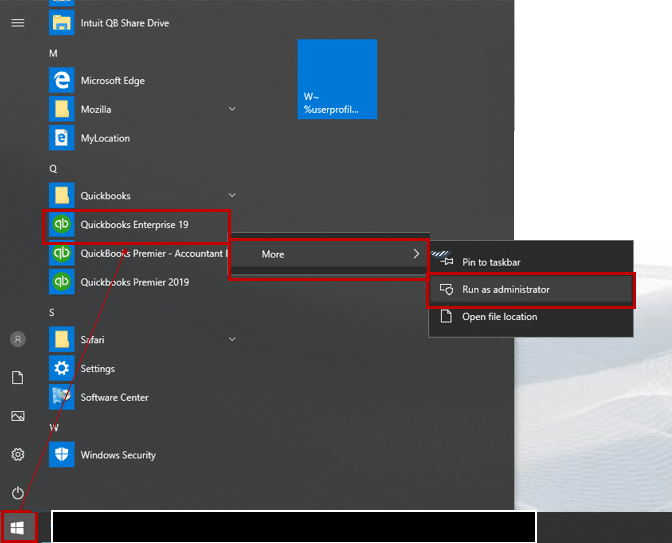Launch Windows Security shield icon
Image resolution: width=672 pixels, height=543 pixels.
click(61, 454)
